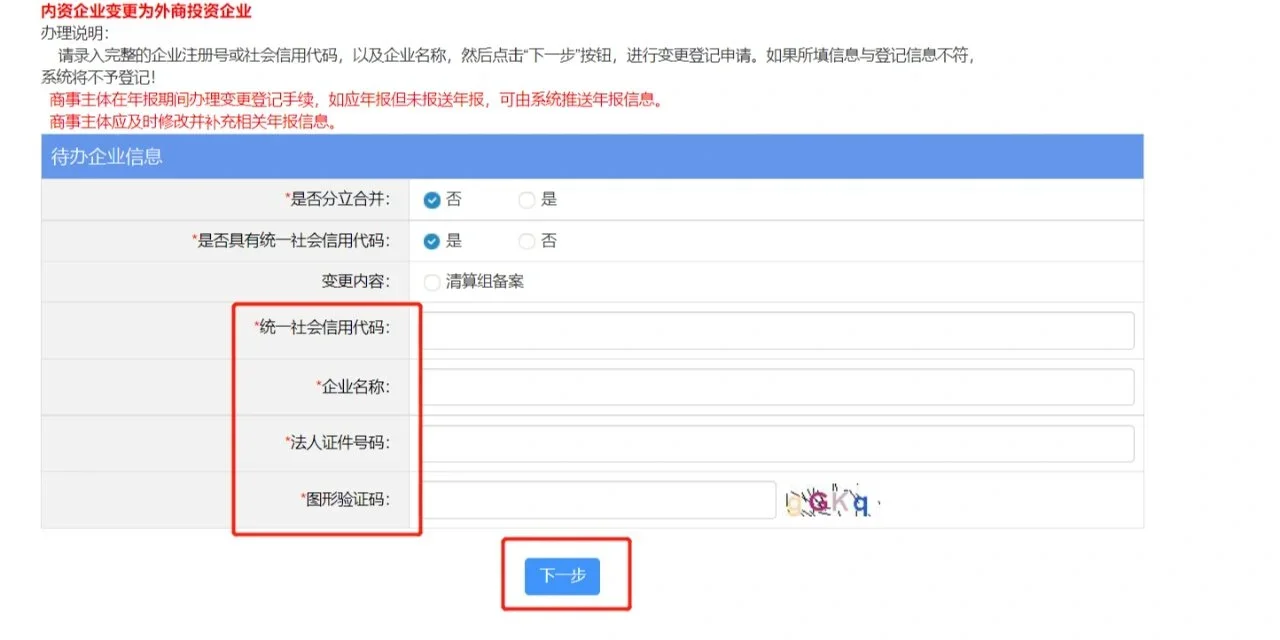Click the 统一社会信用代码 field label

(322, 327)
